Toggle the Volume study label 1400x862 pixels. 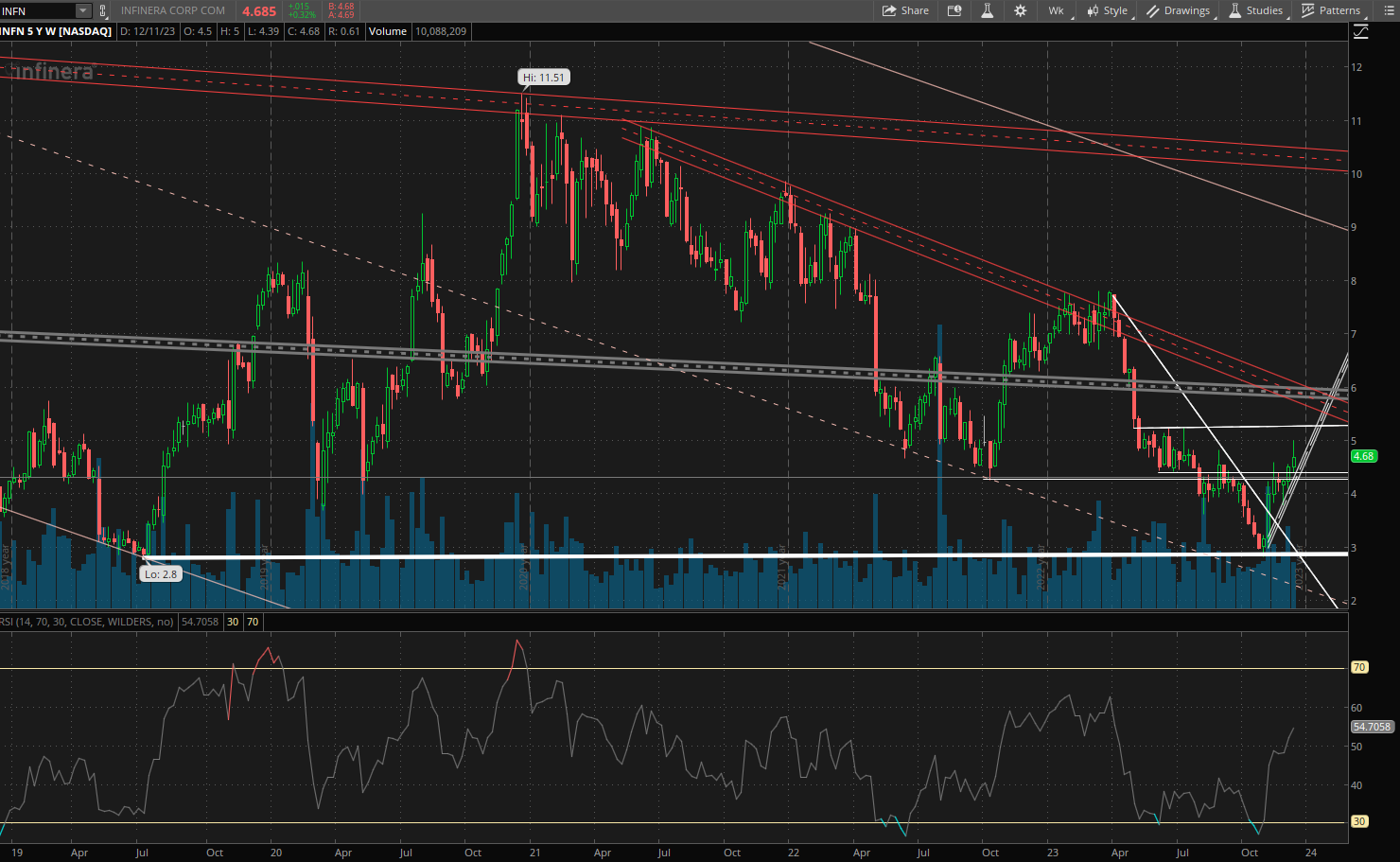(388, 31)
